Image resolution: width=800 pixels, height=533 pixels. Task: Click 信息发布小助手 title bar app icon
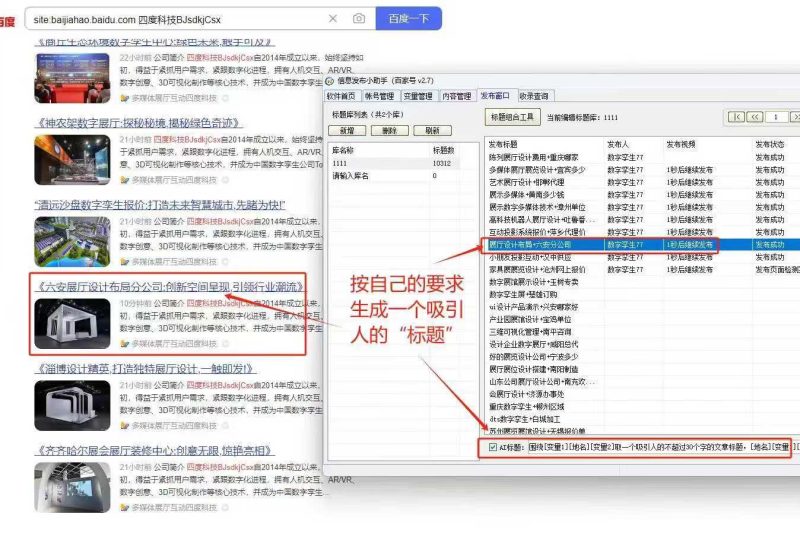(x=330, y=81)
